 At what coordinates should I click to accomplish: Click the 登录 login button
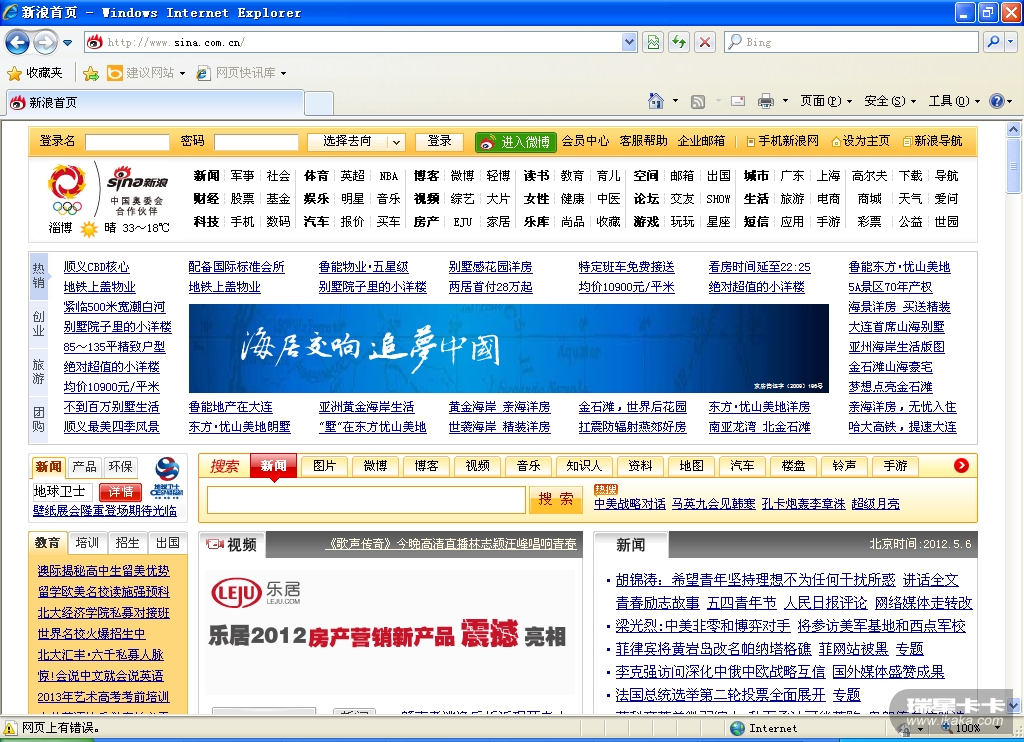coord(439,142)
